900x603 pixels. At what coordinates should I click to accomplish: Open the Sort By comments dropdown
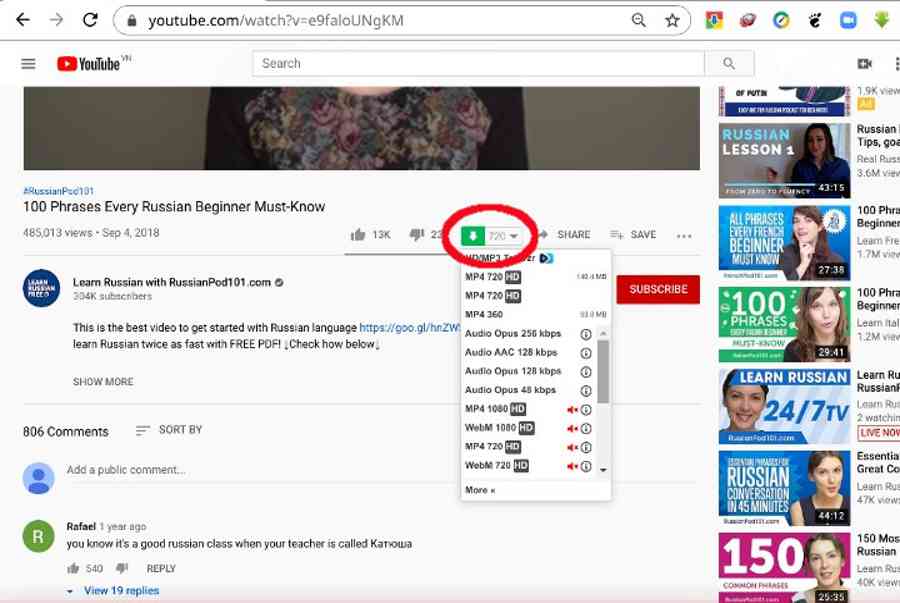(169, 430)
